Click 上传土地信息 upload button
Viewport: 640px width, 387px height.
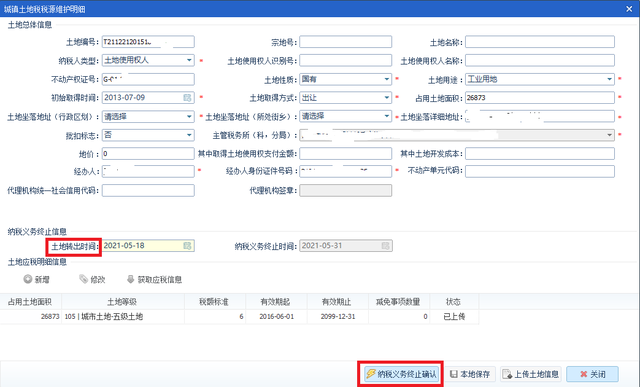(531, 374)
